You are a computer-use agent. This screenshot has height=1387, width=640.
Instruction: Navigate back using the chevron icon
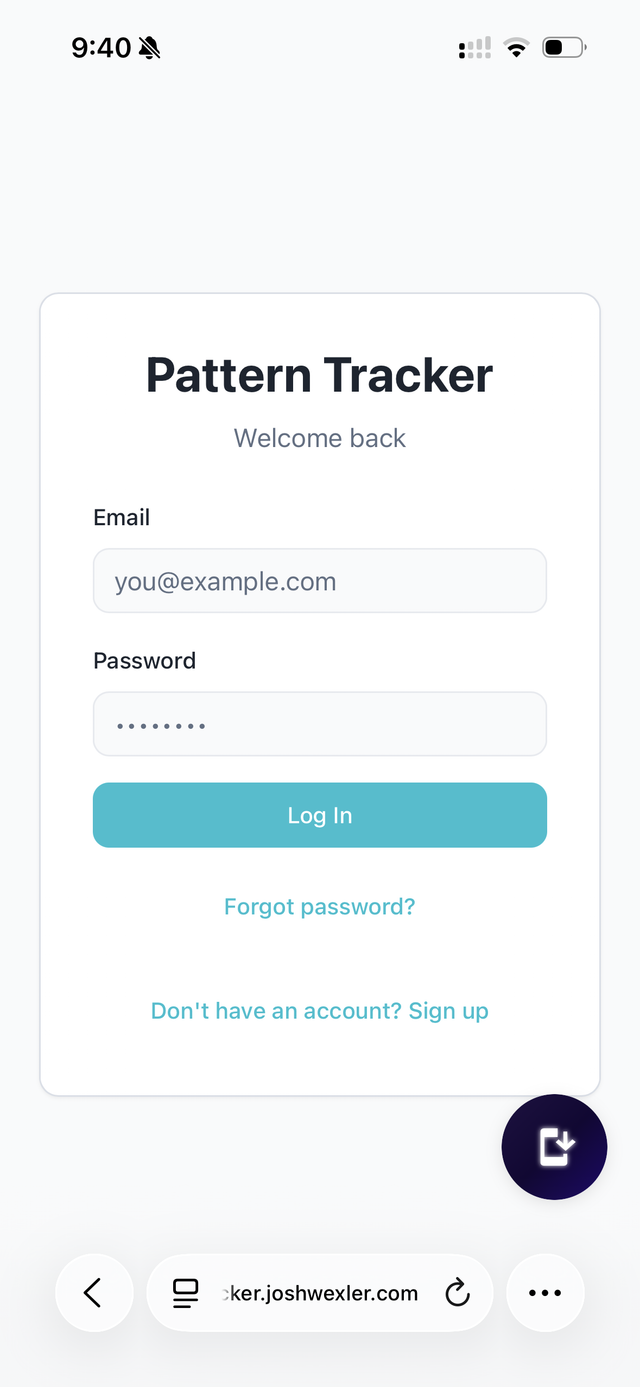(93, 1292)
